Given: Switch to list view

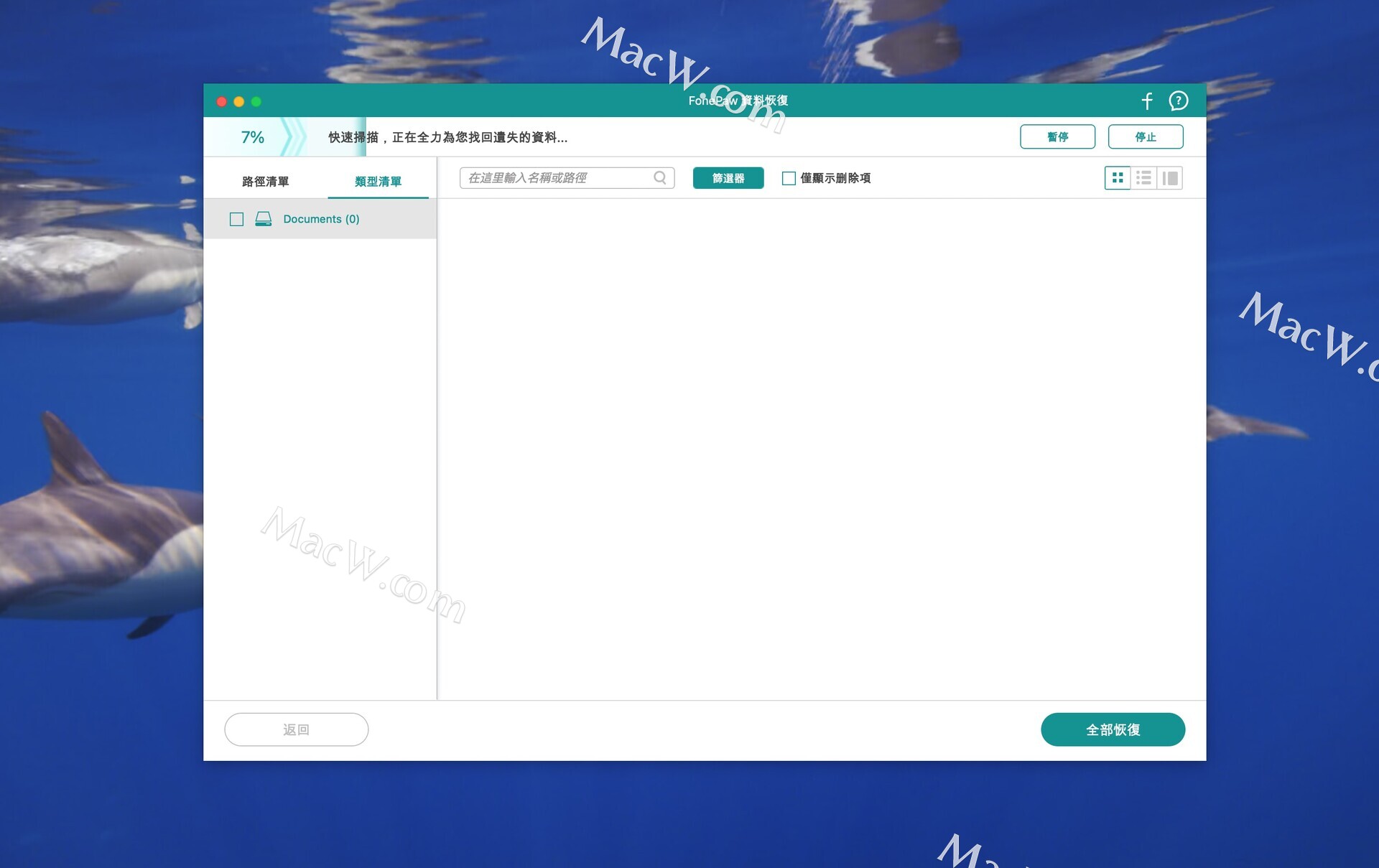Looking at the screenshot, I should click(x=1143, y=178).
